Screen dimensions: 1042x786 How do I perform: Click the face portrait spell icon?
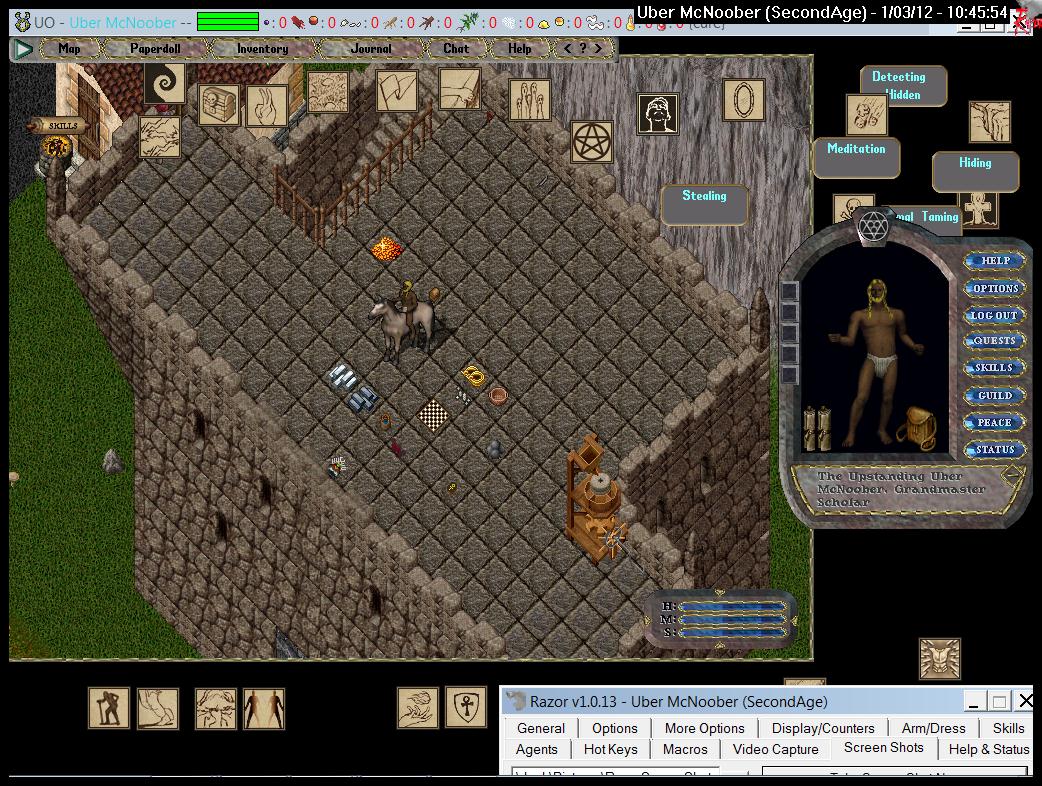[x=657, y=114]
